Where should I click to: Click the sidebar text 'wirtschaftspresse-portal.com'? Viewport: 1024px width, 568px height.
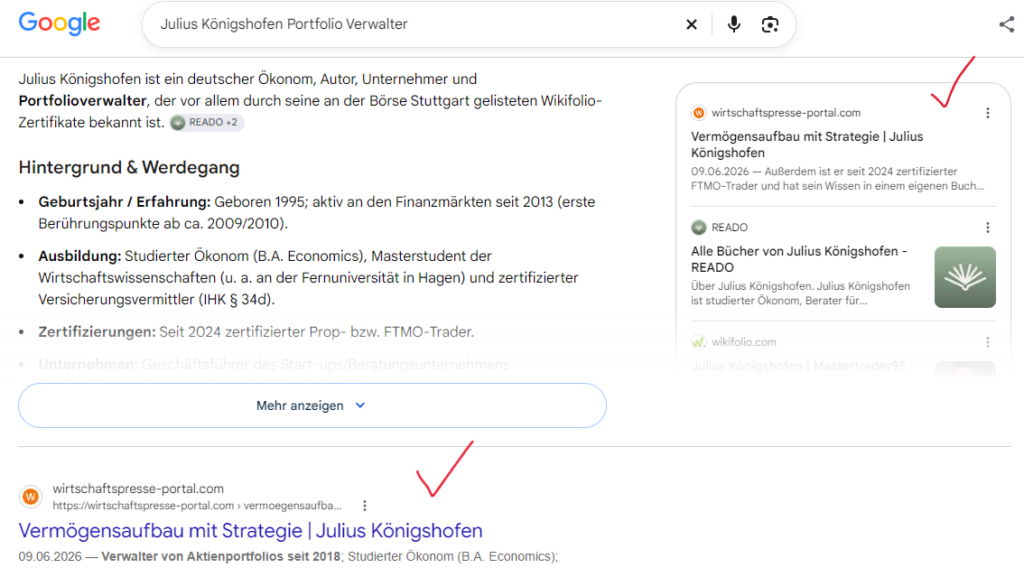click(x=786, y=113)
